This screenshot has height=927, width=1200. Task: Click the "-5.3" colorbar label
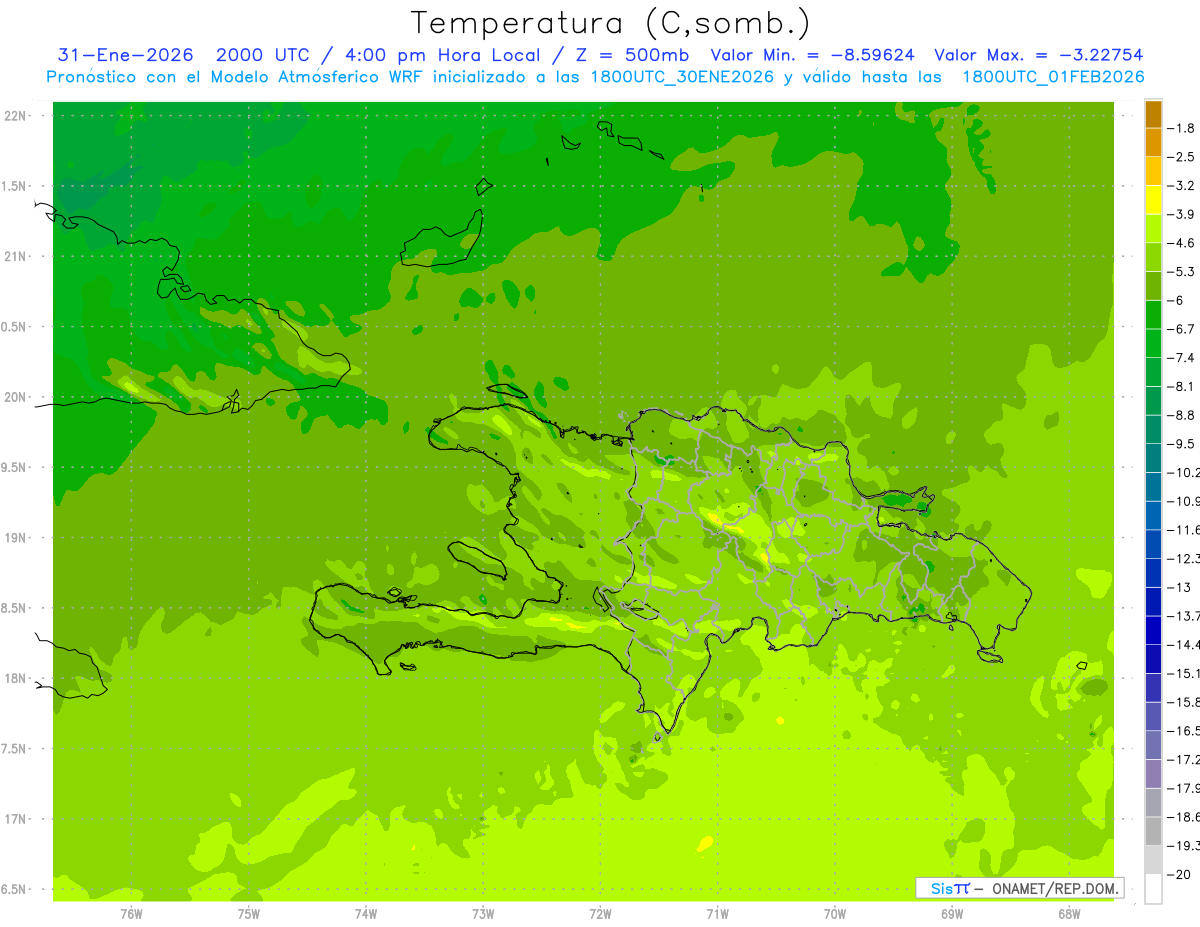1181,272
